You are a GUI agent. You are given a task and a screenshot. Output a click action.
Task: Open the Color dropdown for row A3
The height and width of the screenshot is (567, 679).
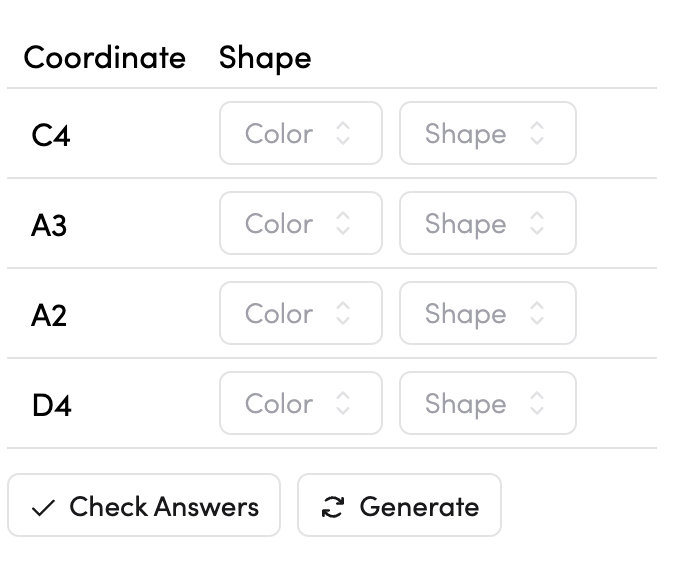(300, 223)
